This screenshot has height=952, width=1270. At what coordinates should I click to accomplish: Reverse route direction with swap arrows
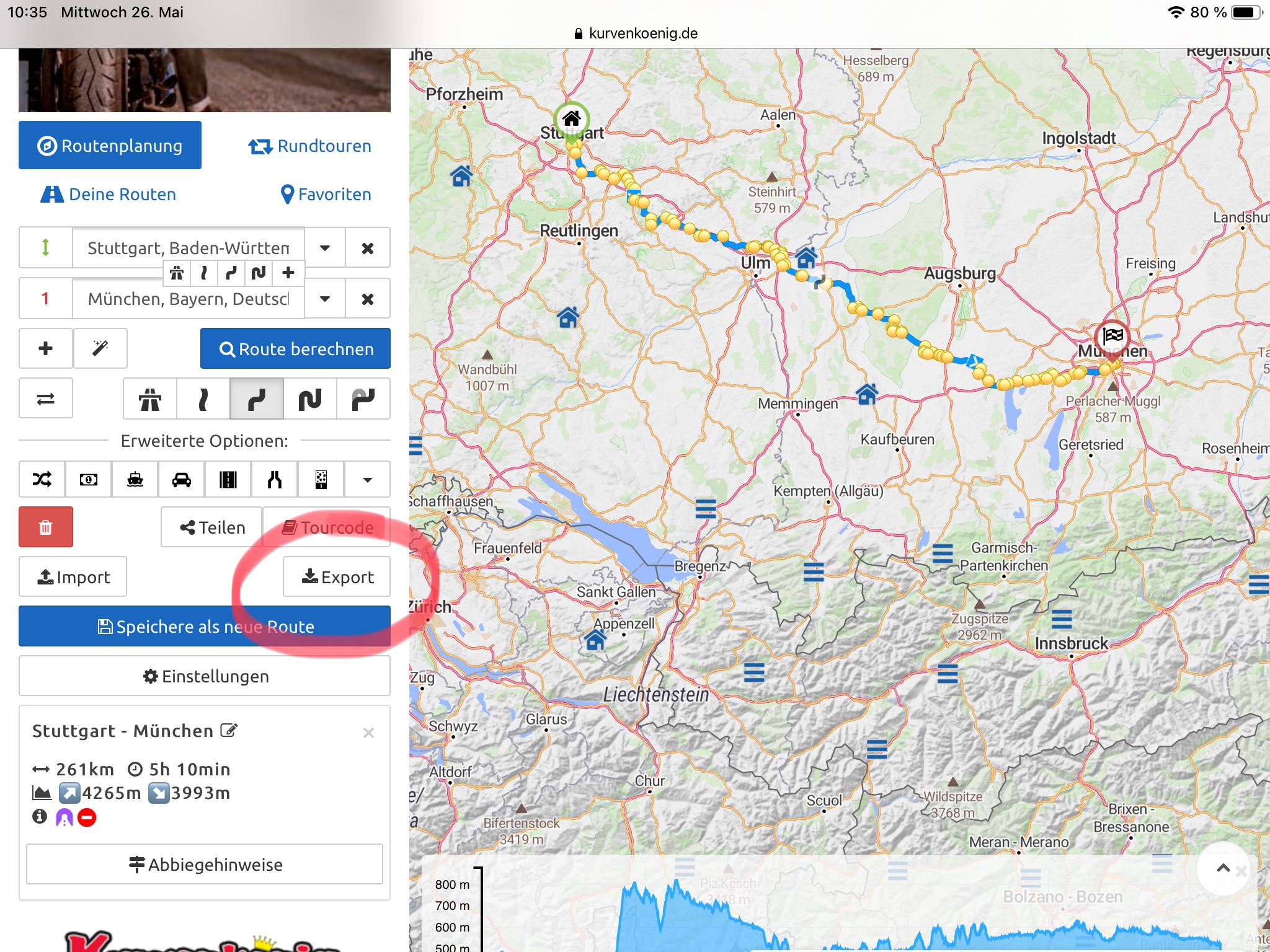(x=45, y=399)
